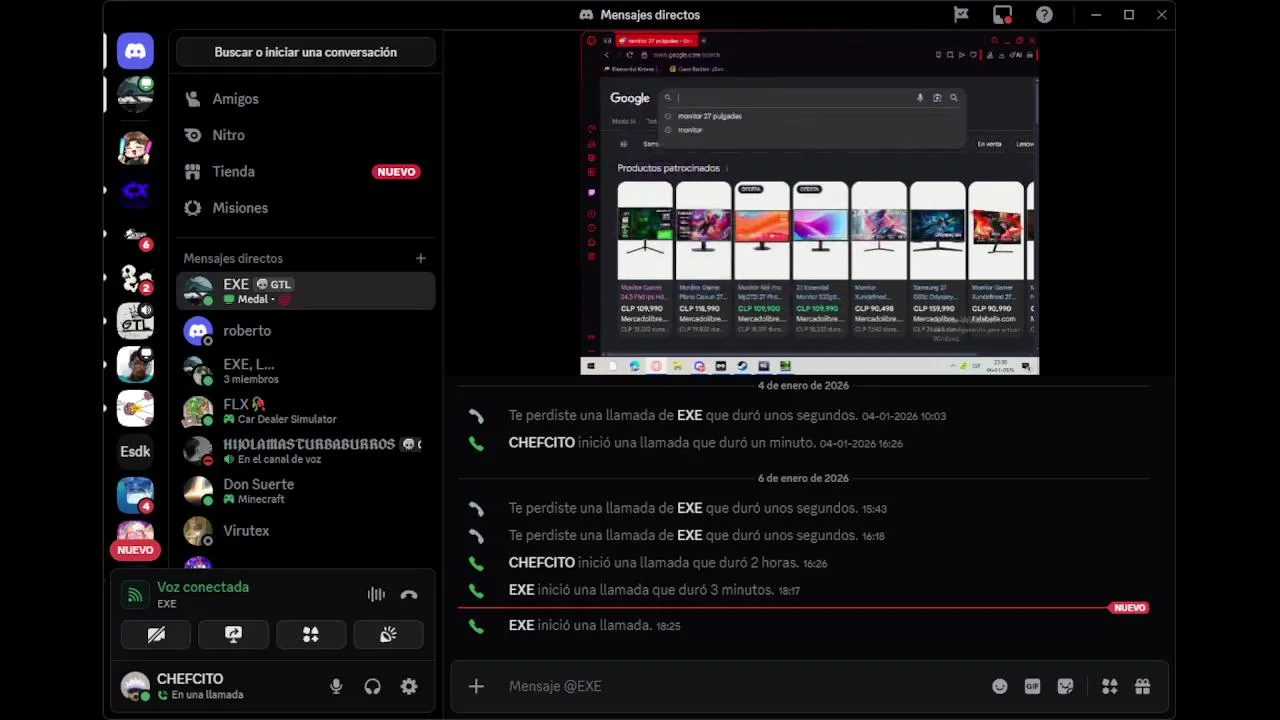Open help question mark icon

(1044, 15)
